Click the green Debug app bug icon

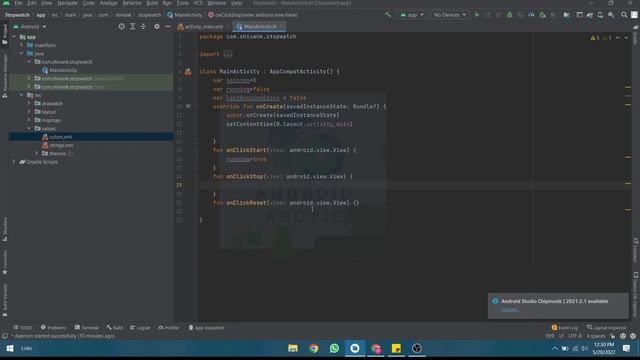point(509,15)
